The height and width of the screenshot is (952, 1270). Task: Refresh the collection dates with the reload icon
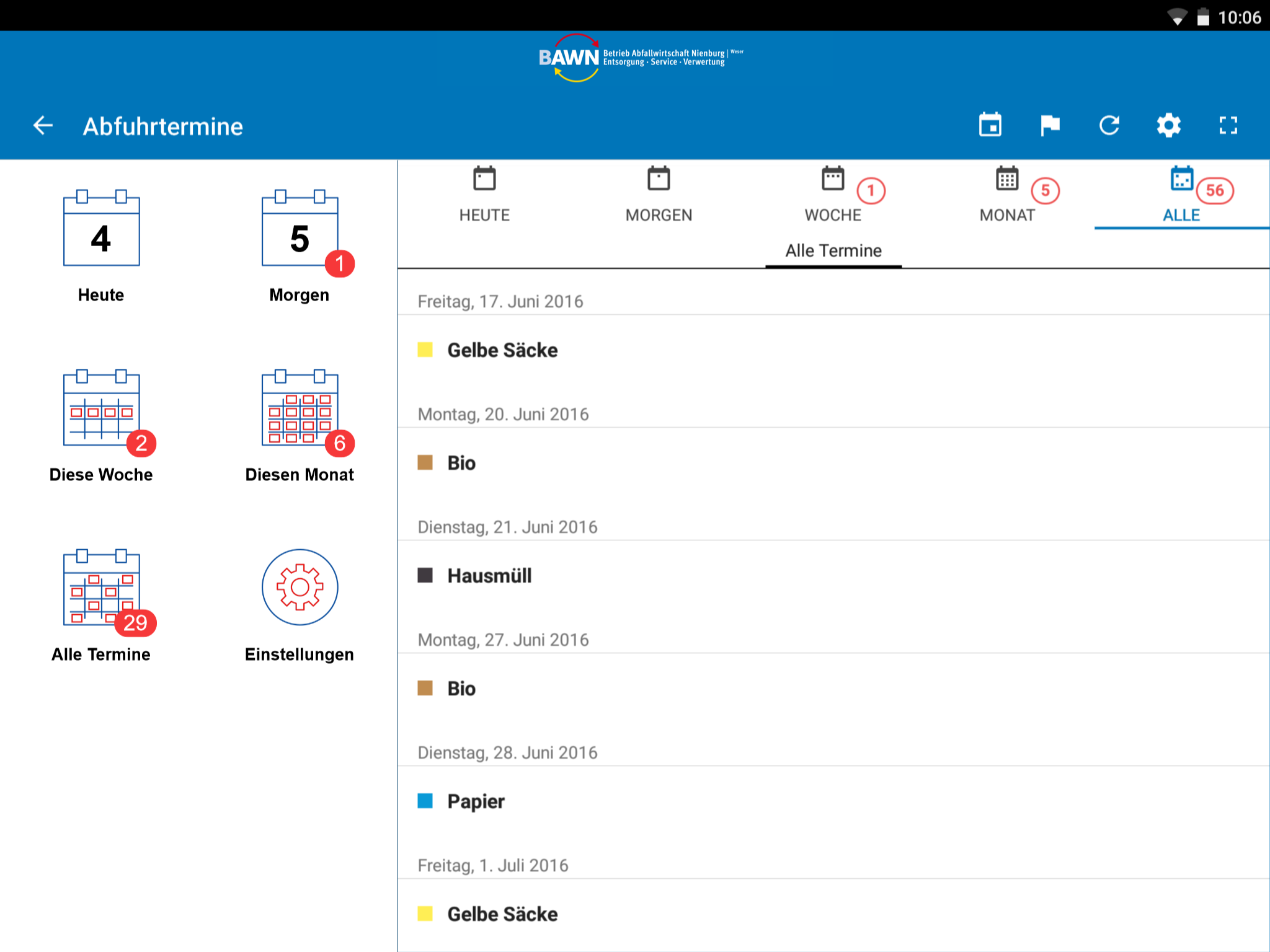click(x=1109, y=126)
